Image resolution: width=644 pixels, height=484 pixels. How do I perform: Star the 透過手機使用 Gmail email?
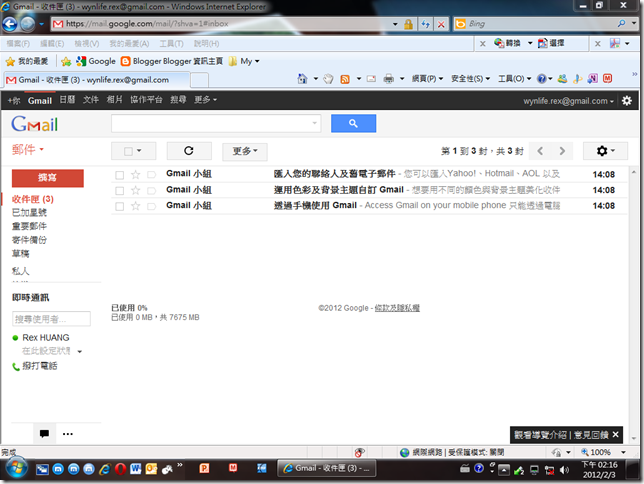(x=135, y=206)
